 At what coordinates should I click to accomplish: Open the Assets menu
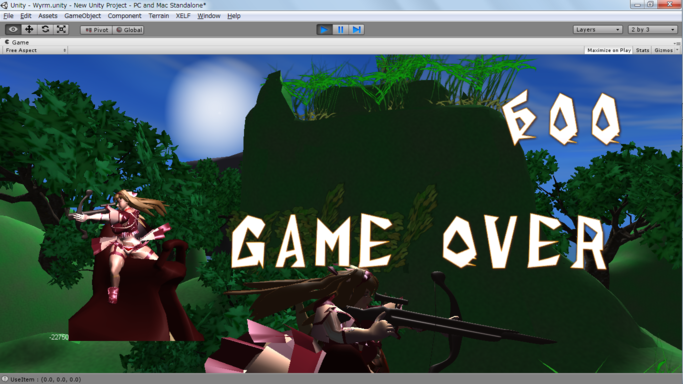47,16
